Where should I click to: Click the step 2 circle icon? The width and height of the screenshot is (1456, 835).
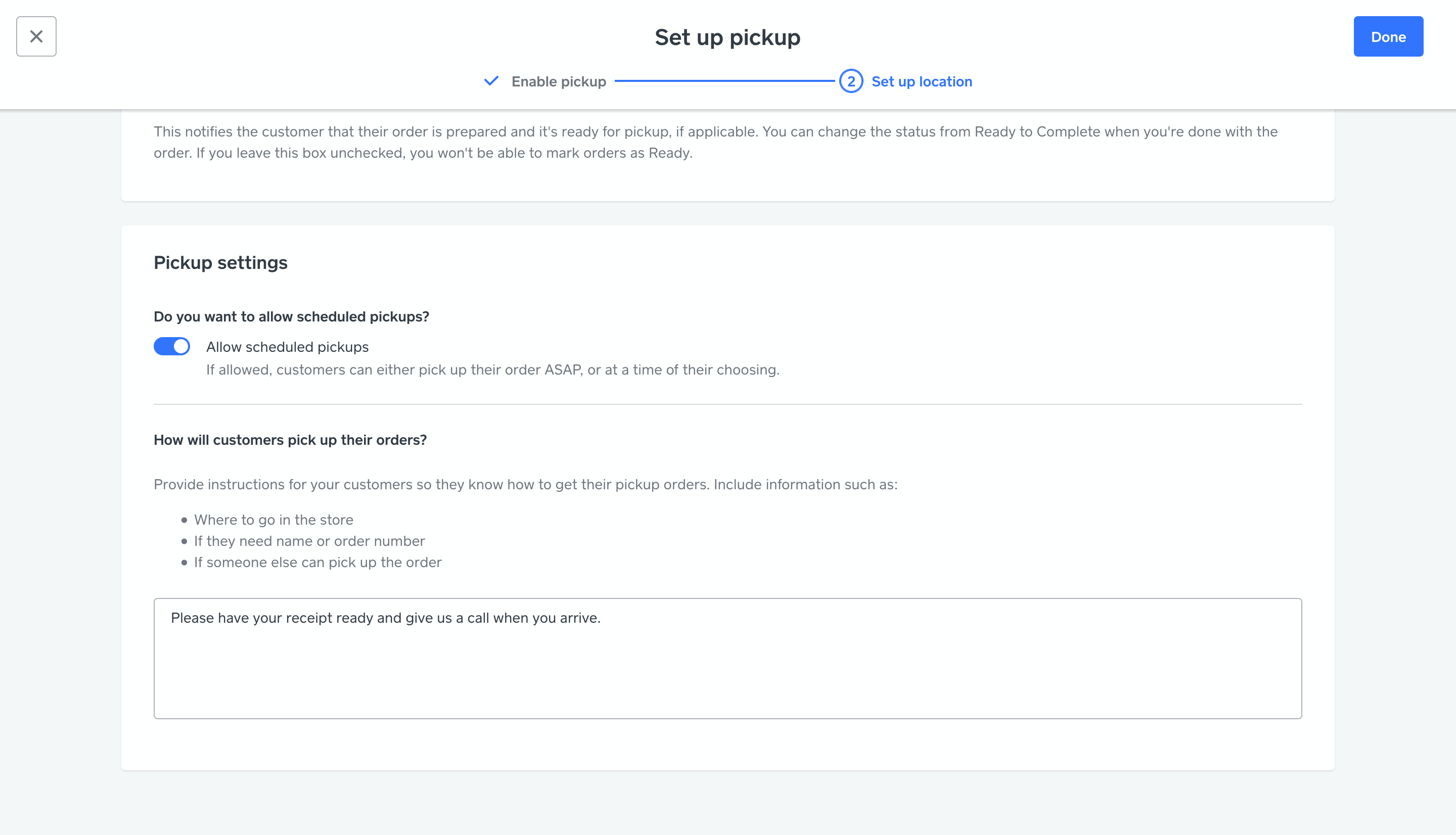coord(850,81)
